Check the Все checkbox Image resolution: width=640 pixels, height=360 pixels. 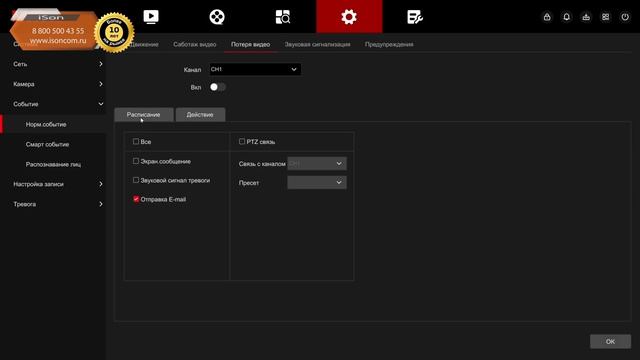pyautogui.click(x=136, y=141)
